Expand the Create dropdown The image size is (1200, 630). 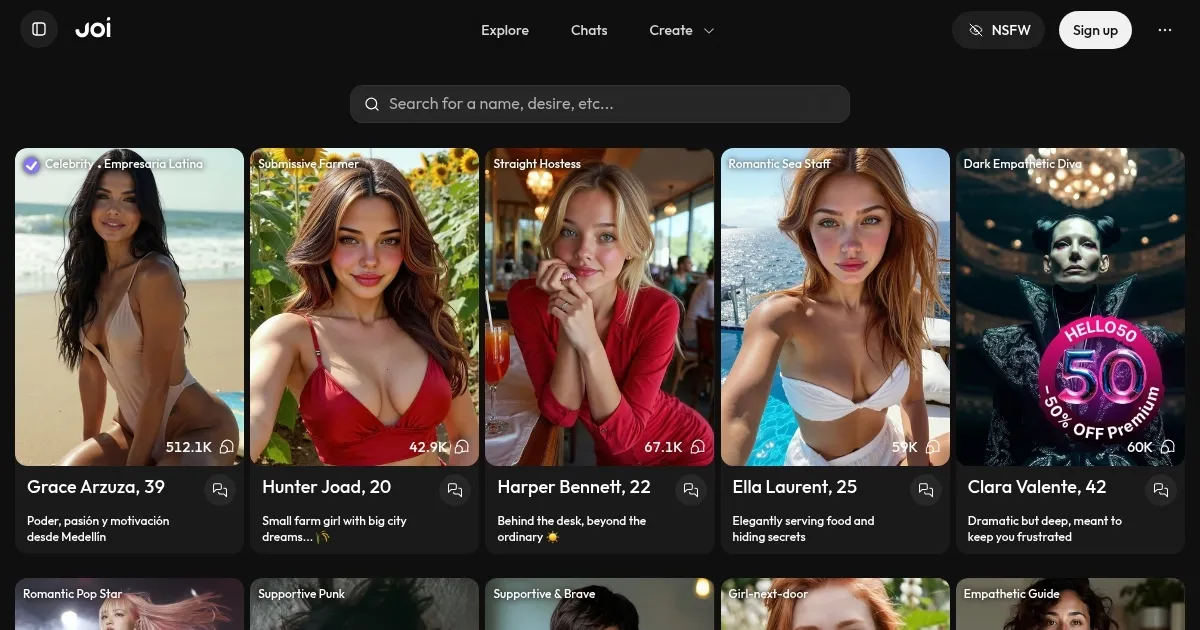(x=682, y=30)
